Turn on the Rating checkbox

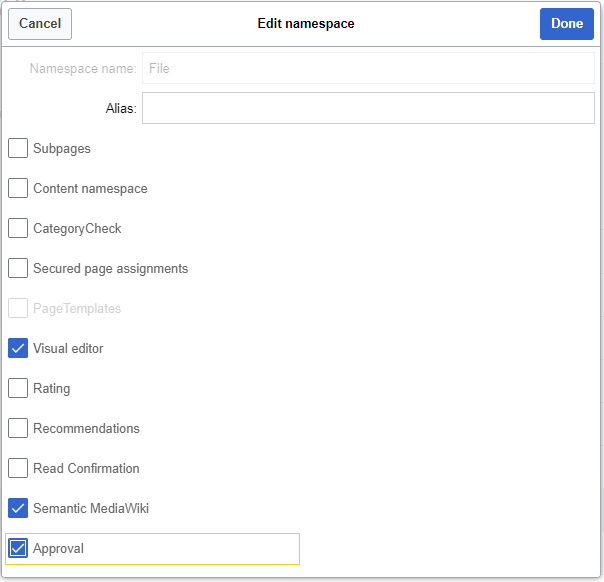tap(18, 388)
